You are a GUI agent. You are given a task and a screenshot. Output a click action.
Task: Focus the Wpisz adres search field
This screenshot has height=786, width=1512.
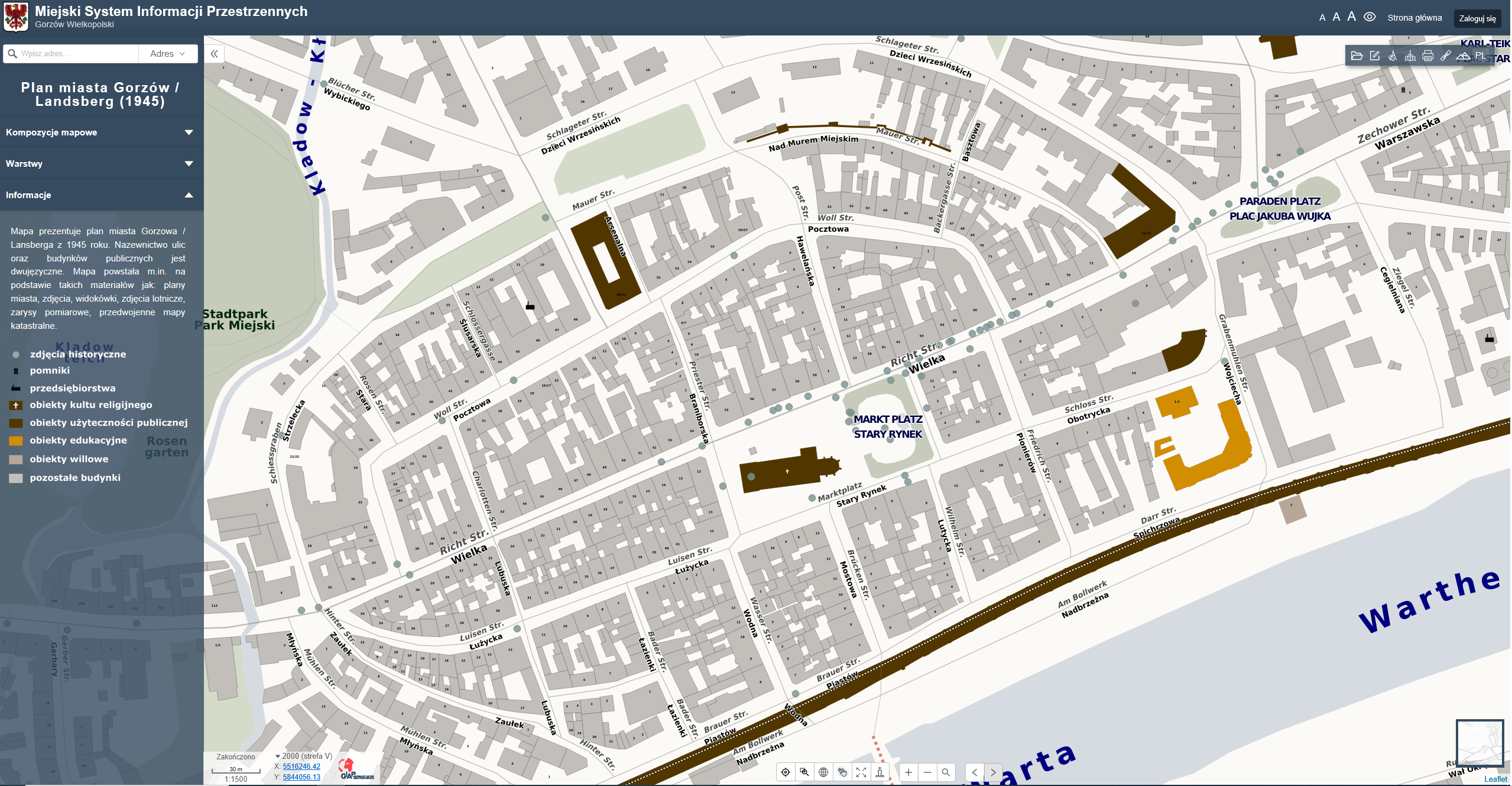(78, 54)
